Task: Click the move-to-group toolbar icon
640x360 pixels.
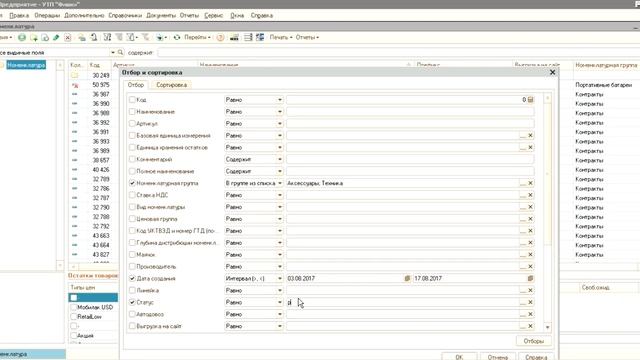Action: 94,38
